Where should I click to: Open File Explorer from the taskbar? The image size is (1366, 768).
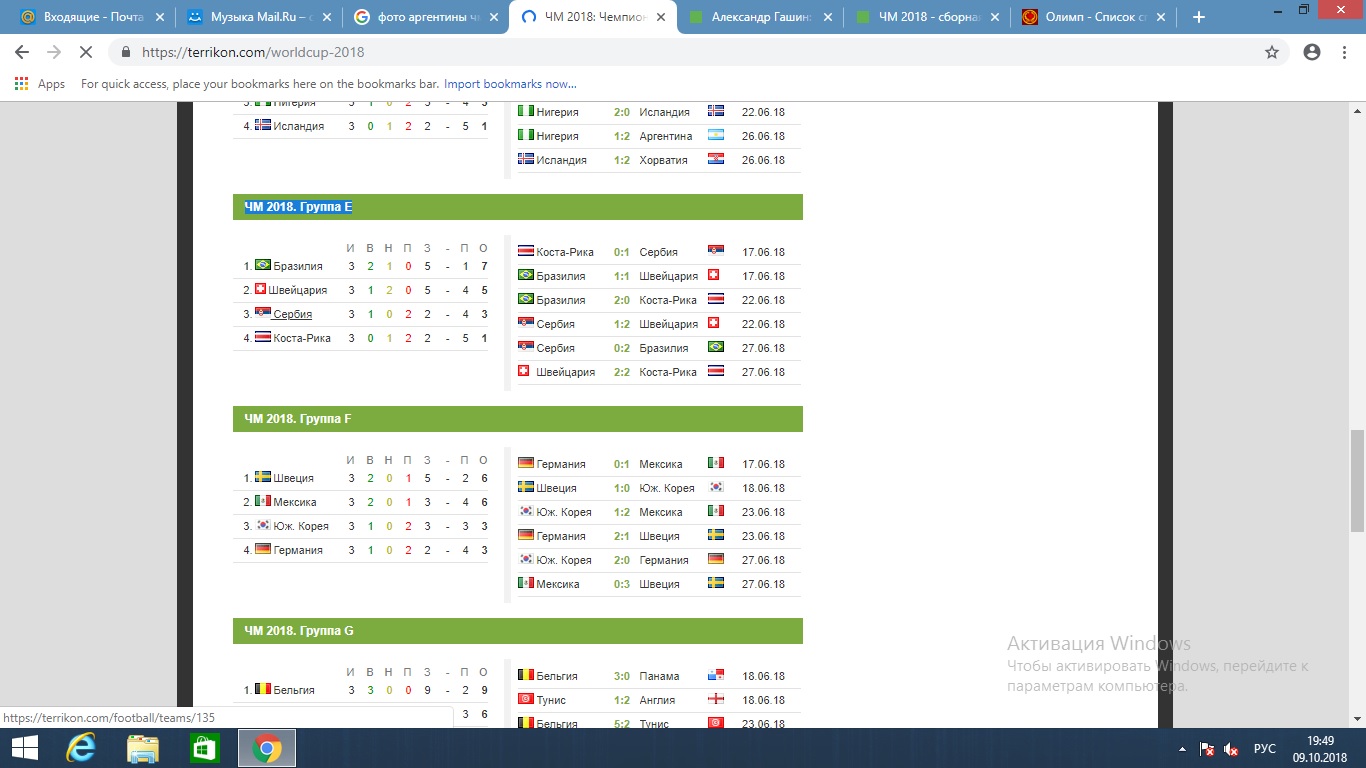143,748
